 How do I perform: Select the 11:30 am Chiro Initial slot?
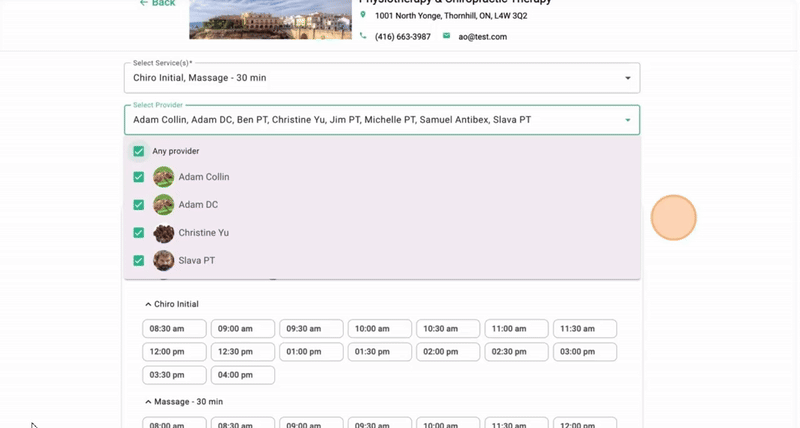click(x=585, y=328)
